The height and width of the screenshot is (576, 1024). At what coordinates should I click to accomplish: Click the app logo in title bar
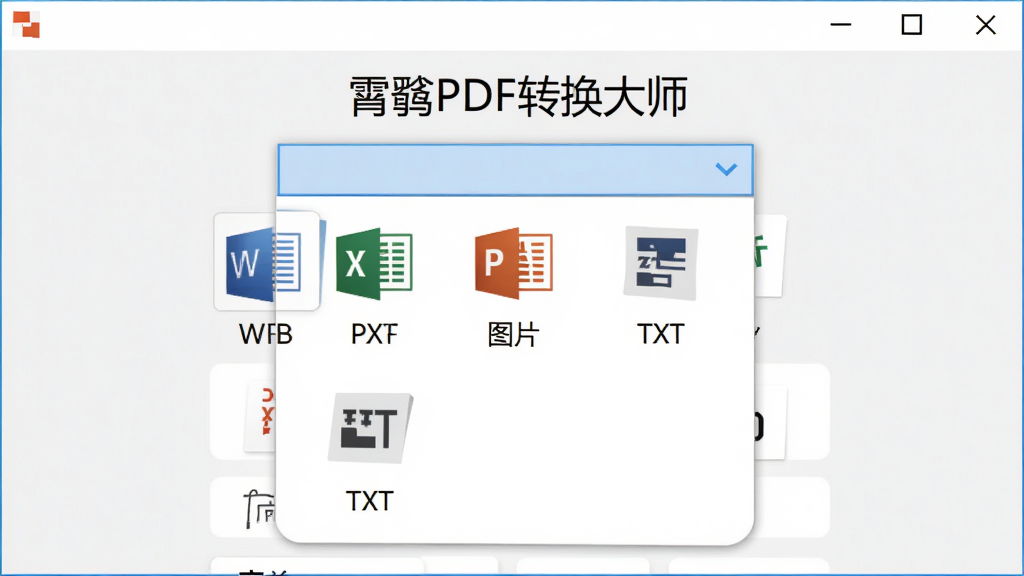[x=26, y=25]
